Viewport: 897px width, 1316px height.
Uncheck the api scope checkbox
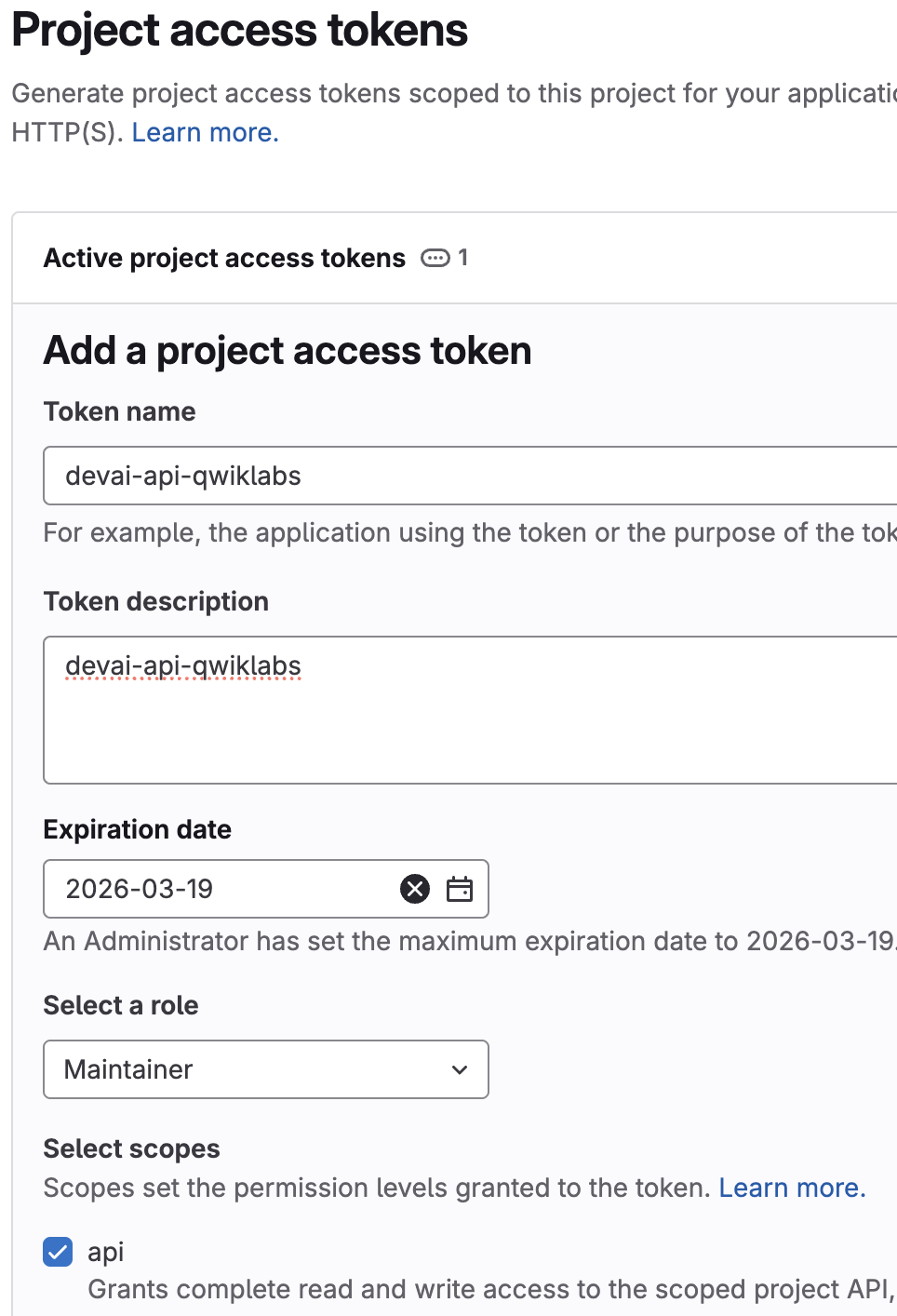58,1252
